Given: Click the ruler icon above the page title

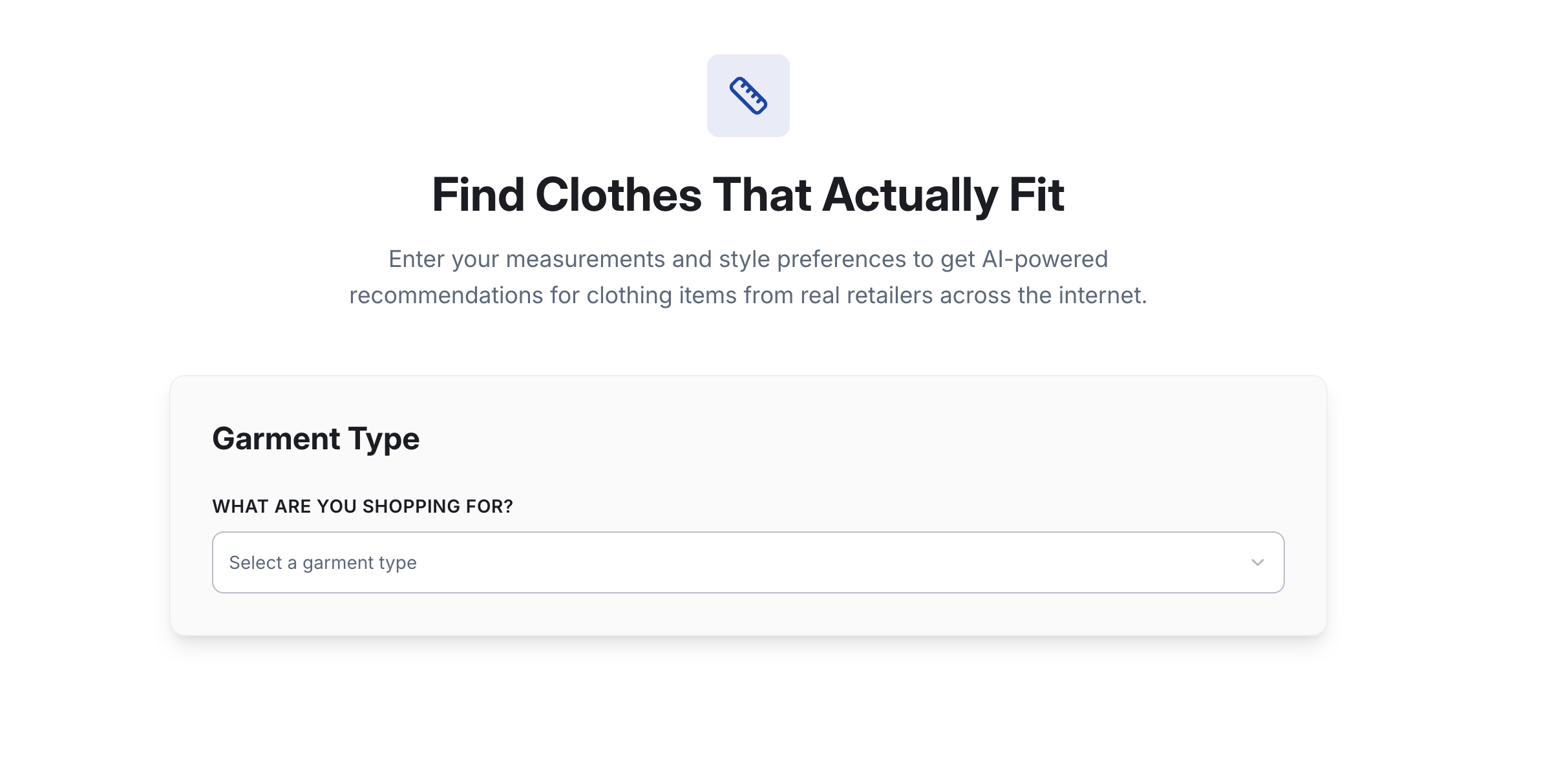Looking at the screenshot, I should pyautogui.click(x=749, y=95).
